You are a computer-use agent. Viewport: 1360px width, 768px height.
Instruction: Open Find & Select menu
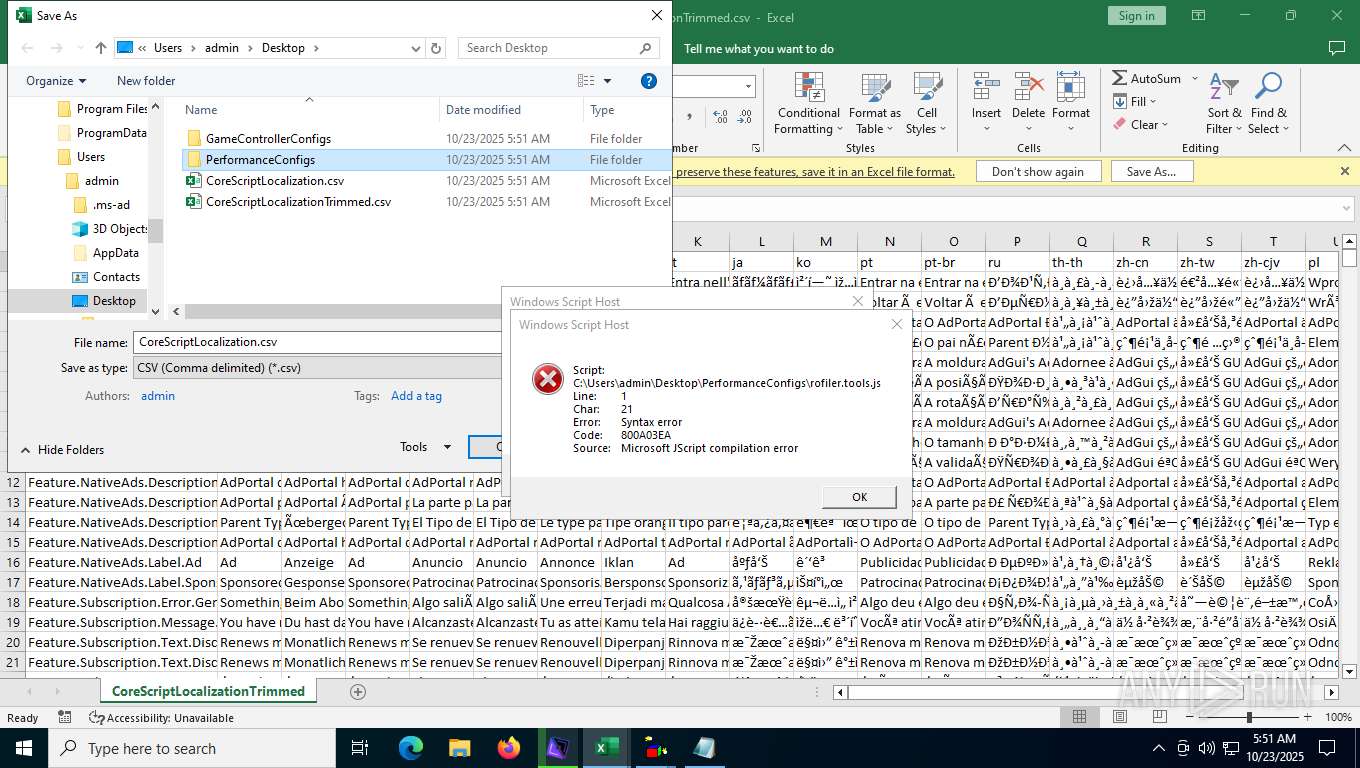(1268, 104)
